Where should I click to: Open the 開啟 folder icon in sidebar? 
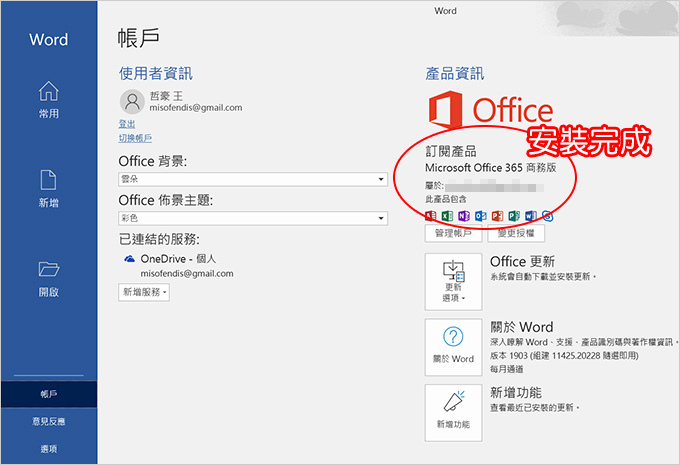(x=49, y=269)
